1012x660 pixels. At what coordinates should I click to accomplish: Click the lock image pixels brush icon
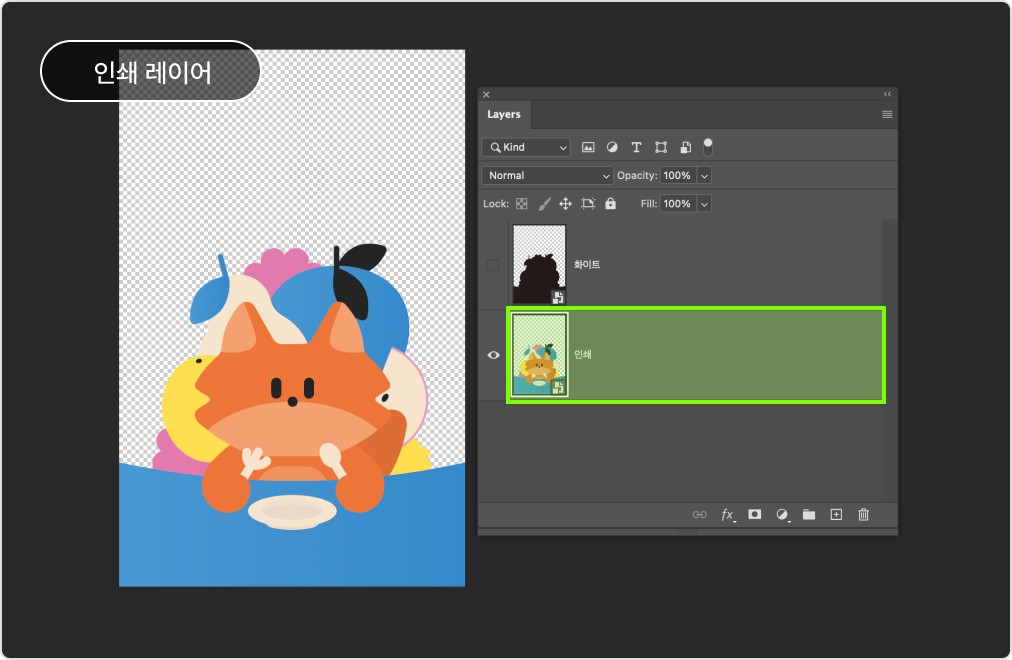pyautogui.click(x=544, y=203)
